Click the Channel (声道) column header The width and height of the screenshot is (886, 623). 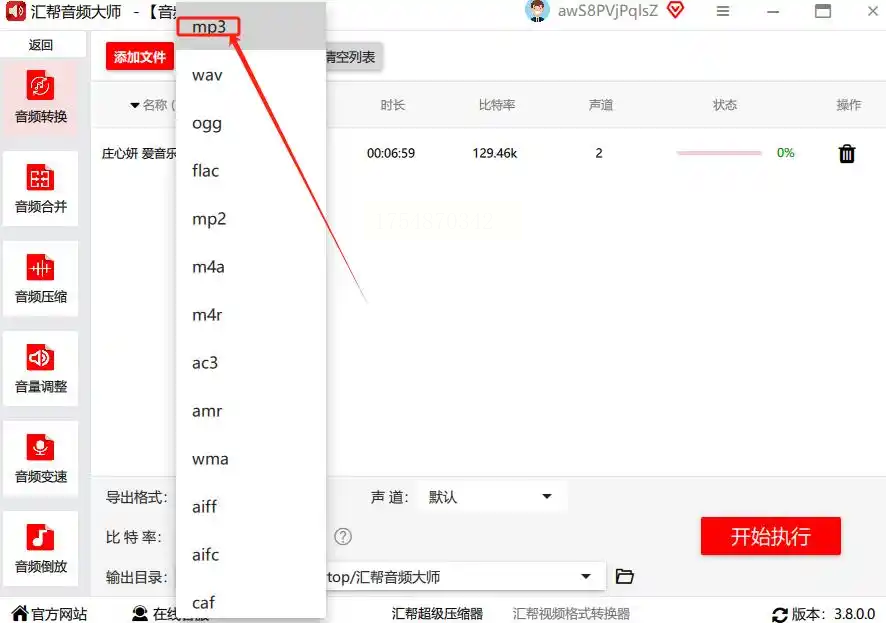(601, 104)
